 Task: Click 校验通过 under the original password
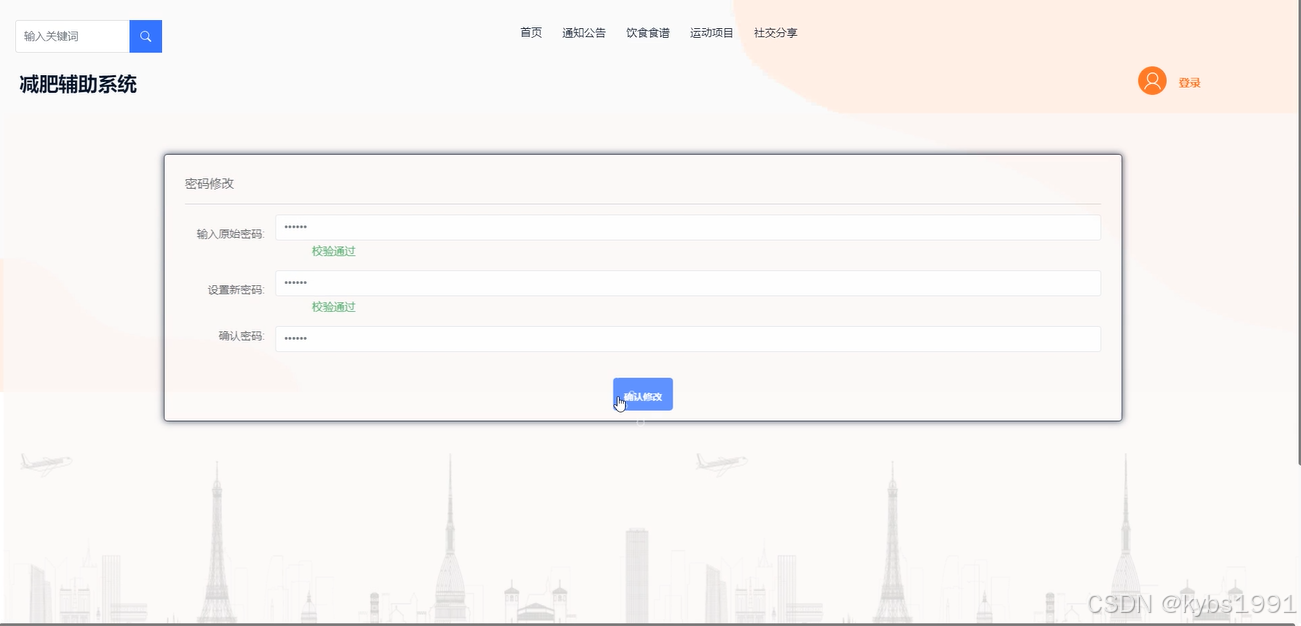(334, 251)
